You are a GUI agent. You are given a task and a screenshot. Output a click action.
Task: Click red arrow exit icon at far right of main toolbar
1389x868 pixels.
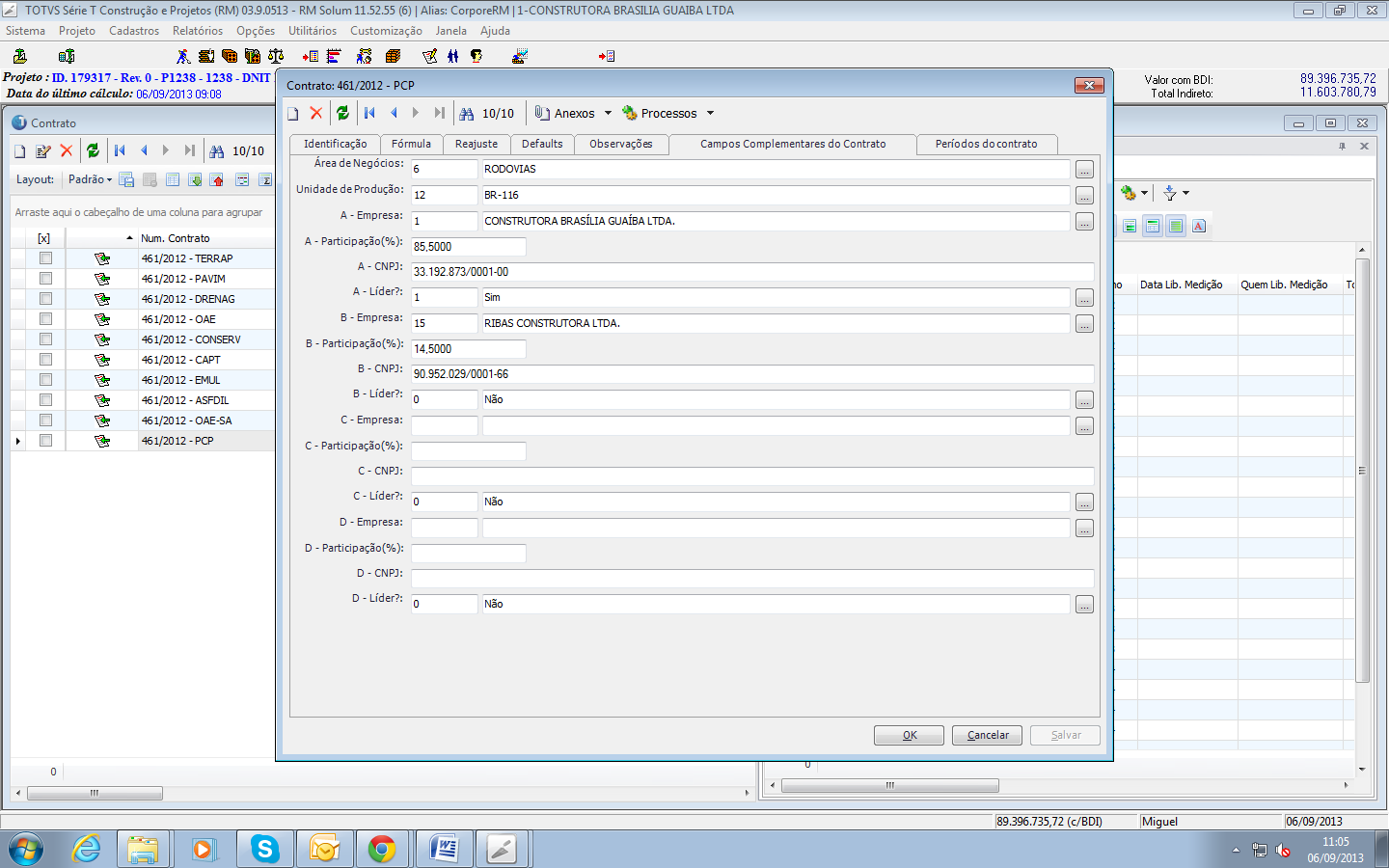click(x=607, y=56)
